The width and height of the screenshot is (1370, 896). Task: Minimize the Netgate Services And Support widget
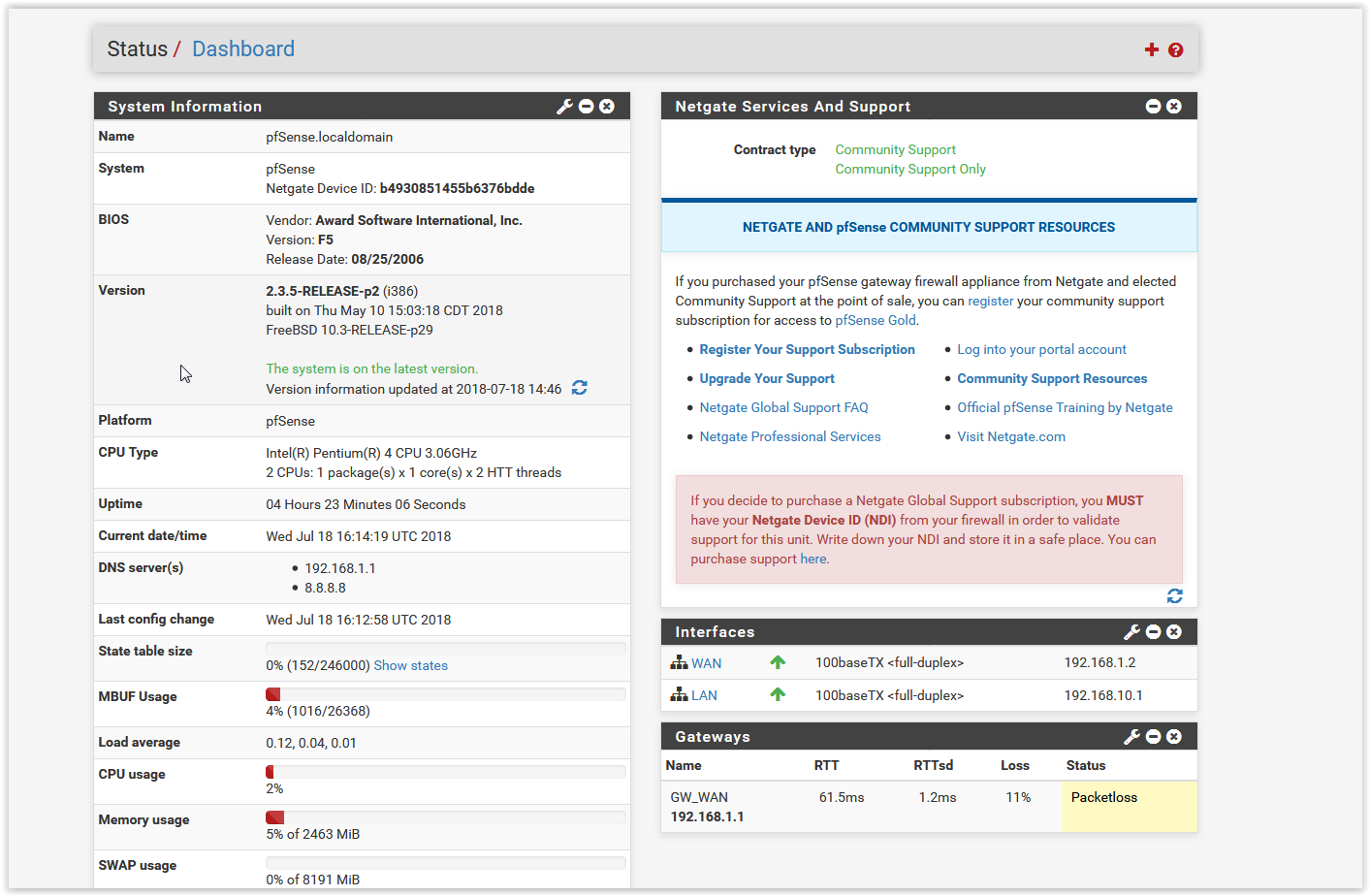(1153, 107)
